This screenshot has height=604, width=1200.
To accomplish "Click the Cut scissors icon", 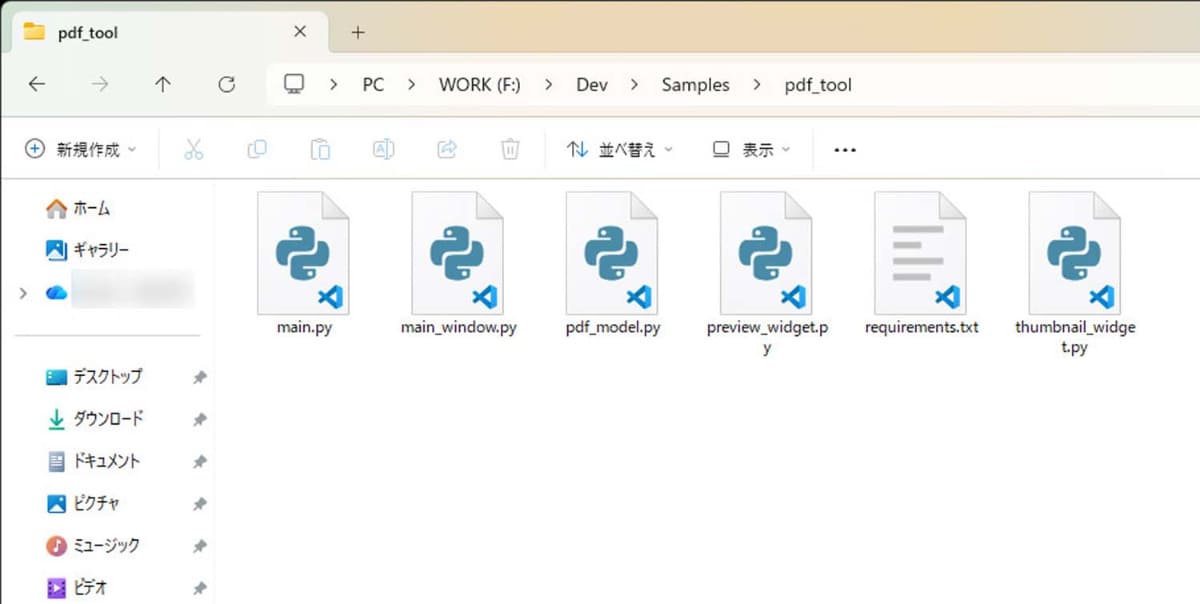I will pos(194,149).
